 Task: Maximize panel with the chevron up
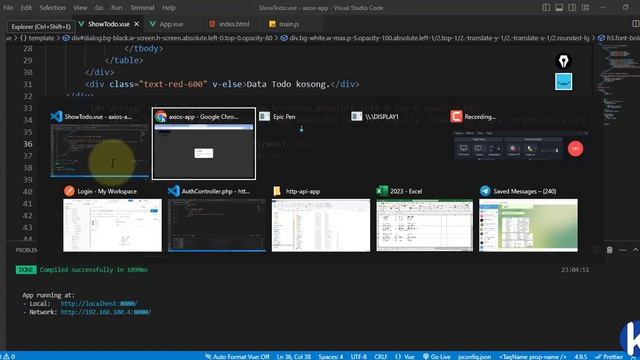(x=636, y=250)
